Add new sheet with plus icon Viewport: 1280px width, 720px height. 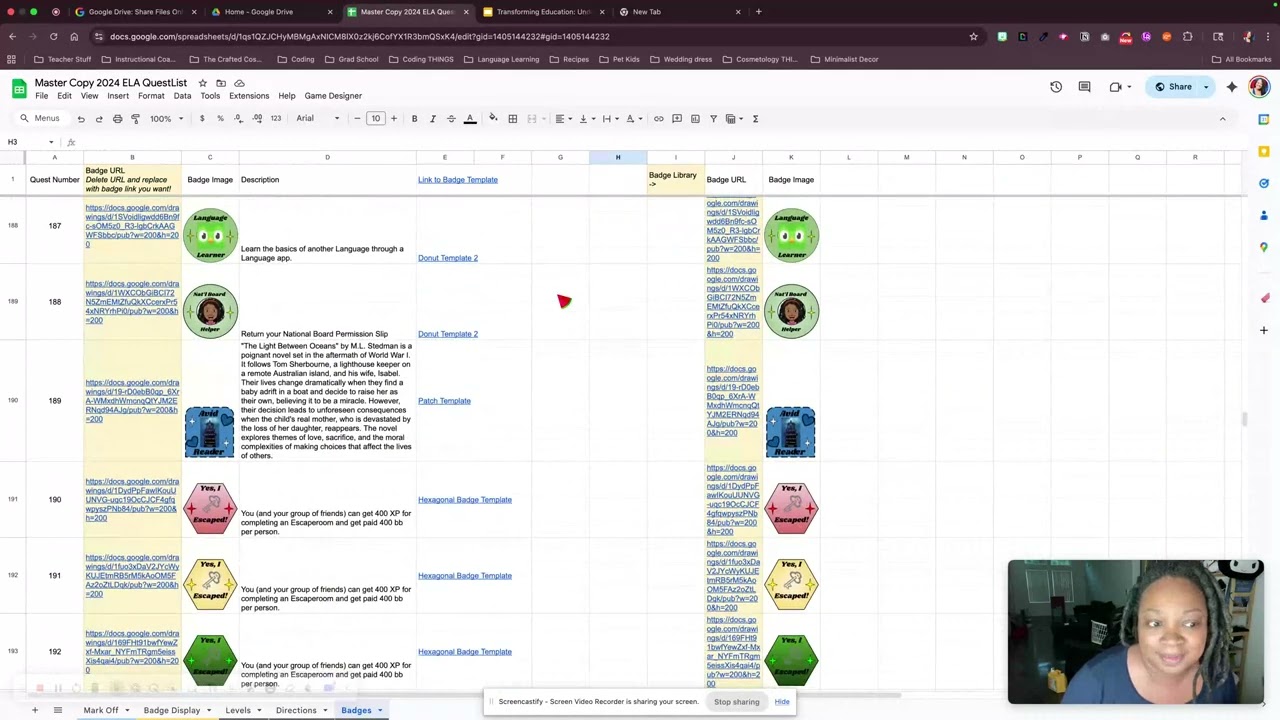[34, 710]
